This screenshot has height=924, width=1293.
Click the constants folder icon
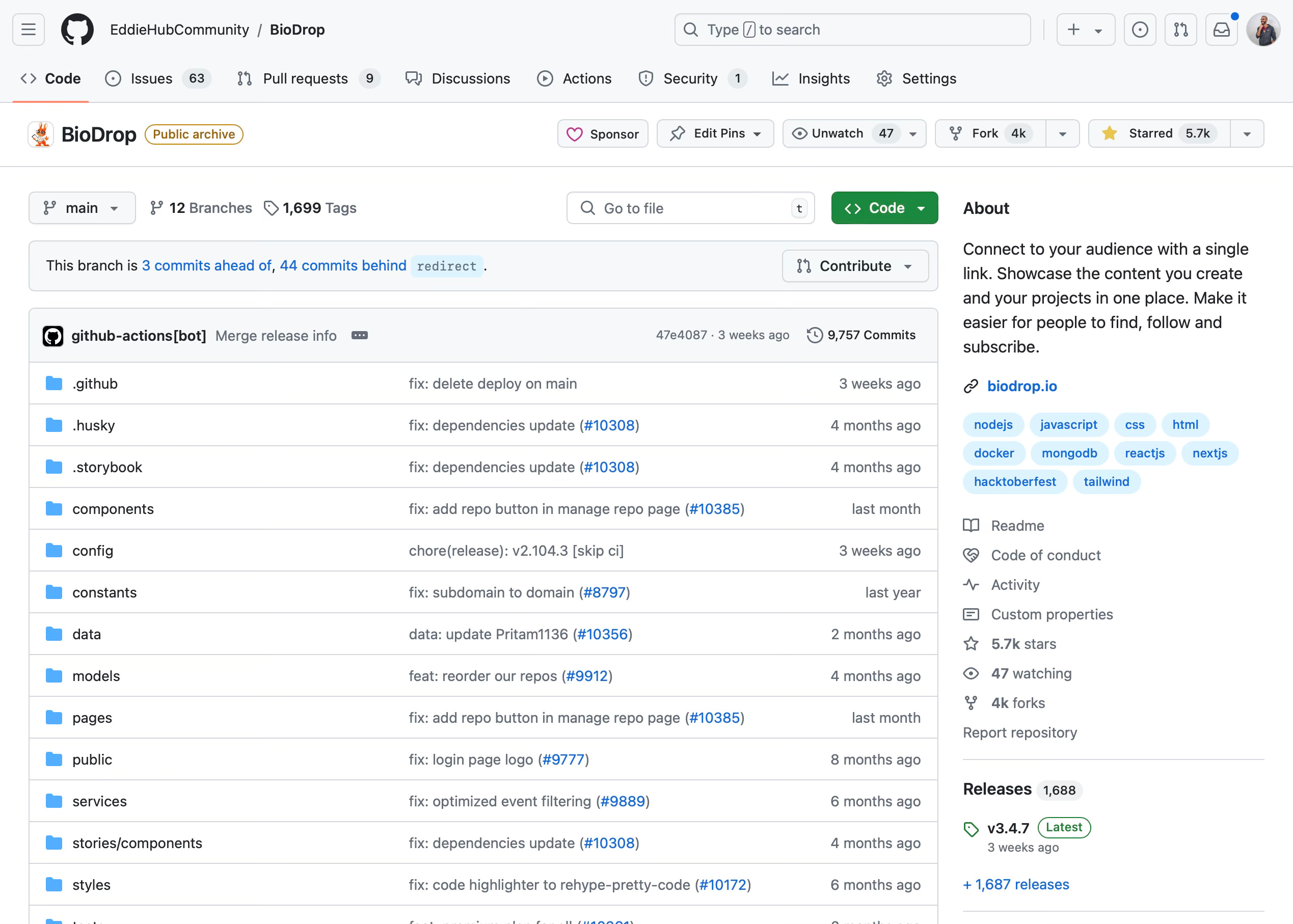(54, 592)
